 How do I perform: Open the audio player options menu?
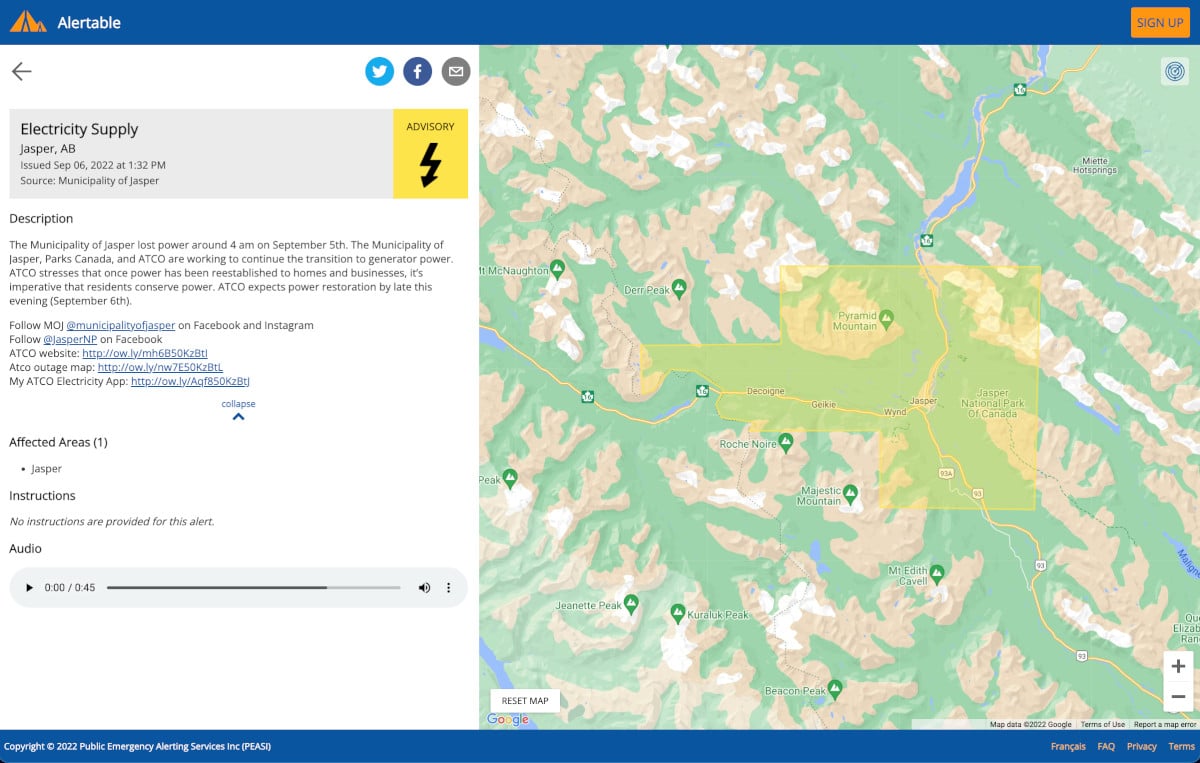tap(448, 587)
